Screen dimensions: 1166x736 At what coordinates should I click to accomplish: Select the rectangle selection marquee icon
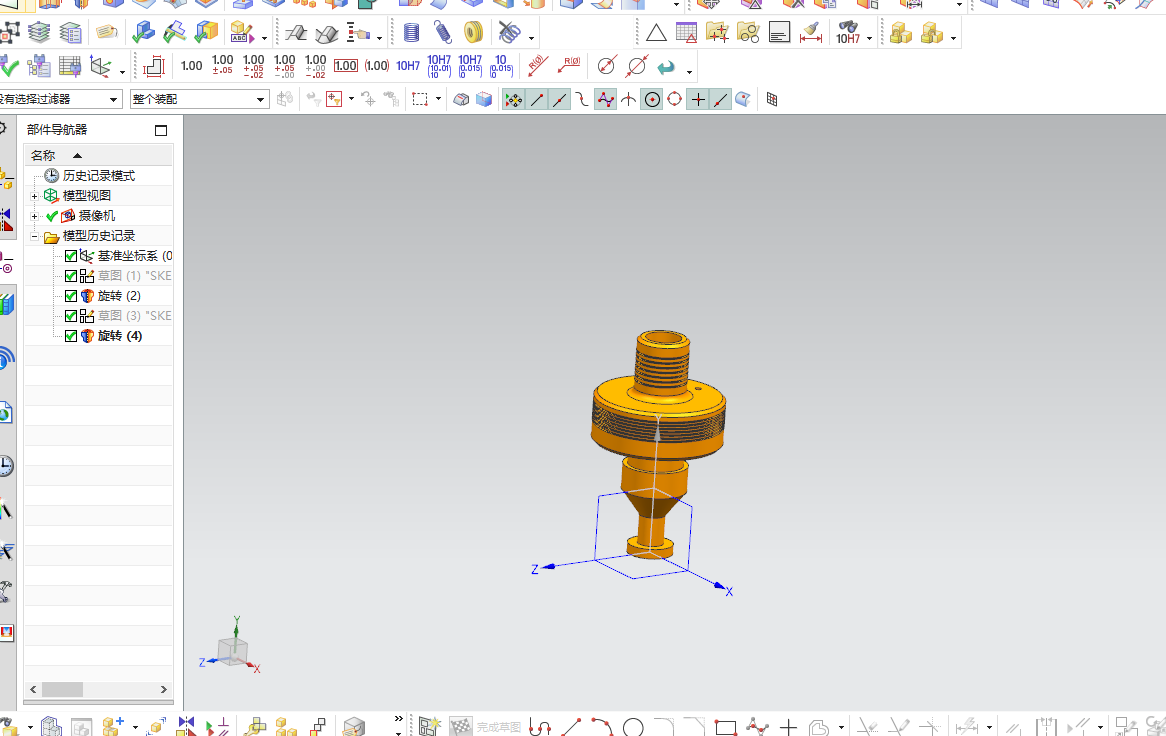point(420,100)
